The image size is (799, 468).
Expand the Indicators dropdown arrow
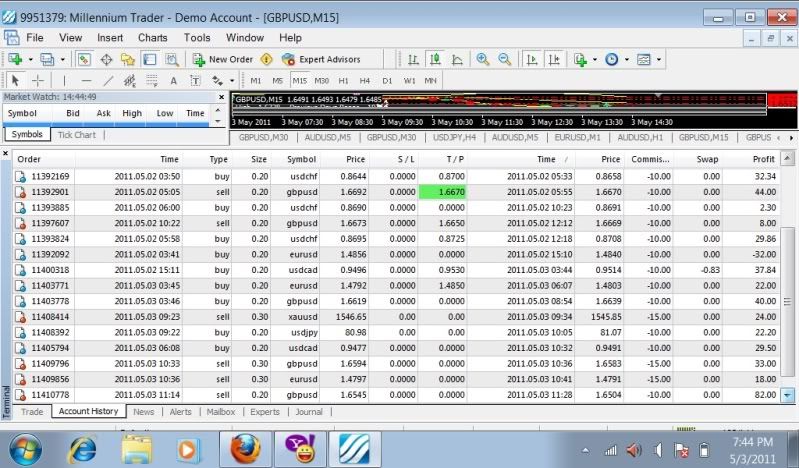click(x=595, y=60)
